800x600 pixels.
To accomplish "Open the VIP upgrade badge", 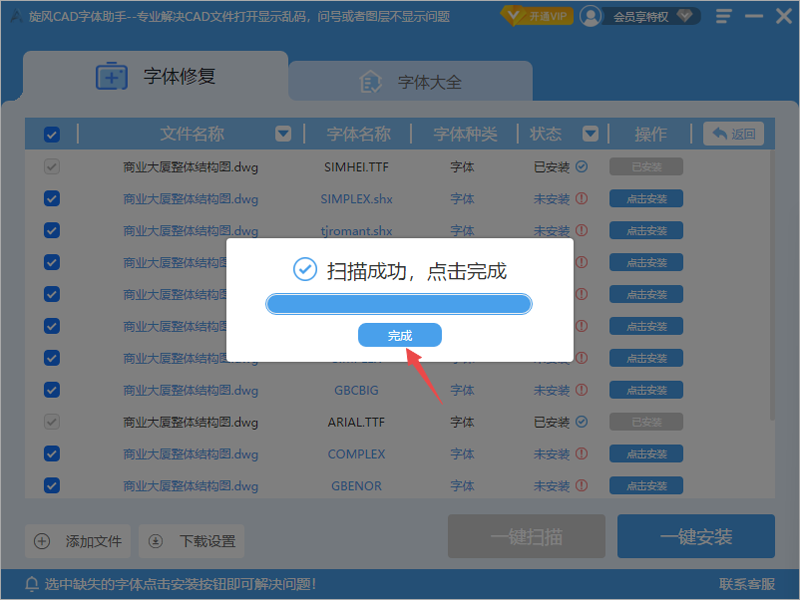I will (x=536, y=16).
